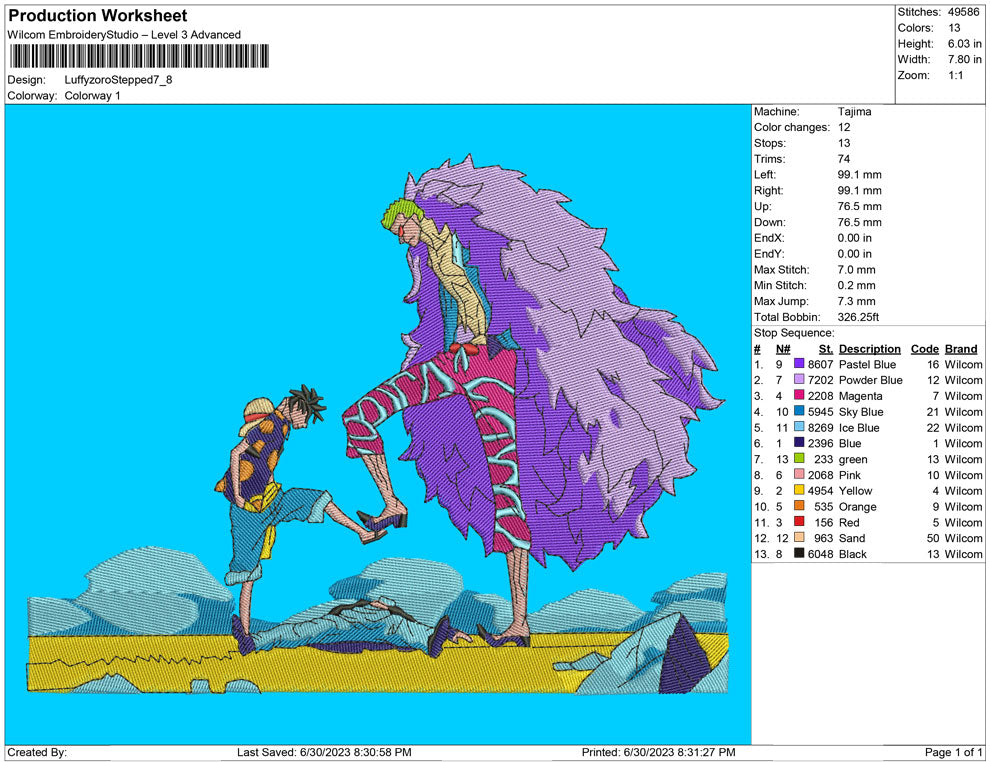Click the barcode under the worksheet title

click(139, 56)
